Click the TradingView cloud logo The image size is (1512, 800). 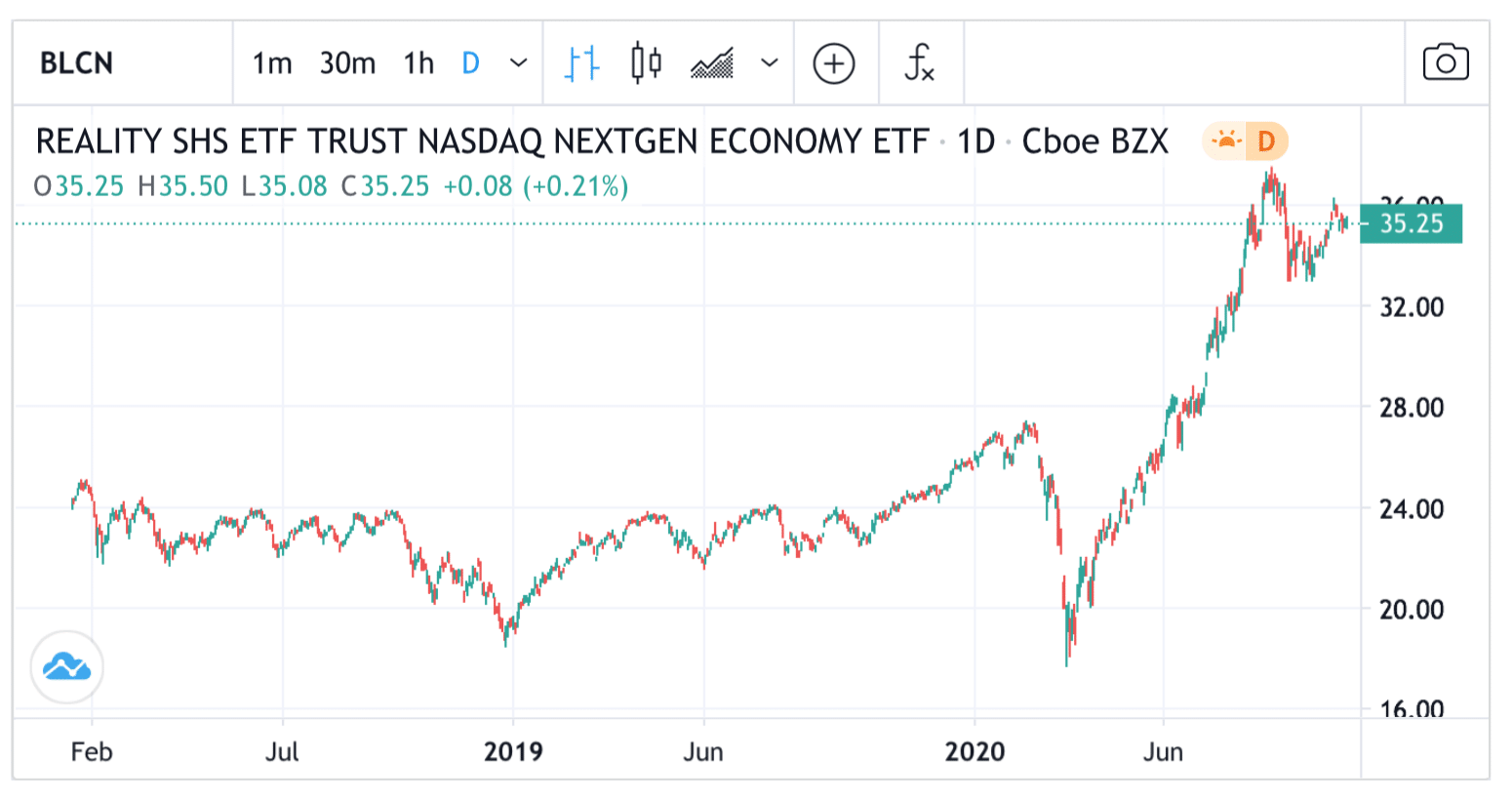click(x=65, y=665)
